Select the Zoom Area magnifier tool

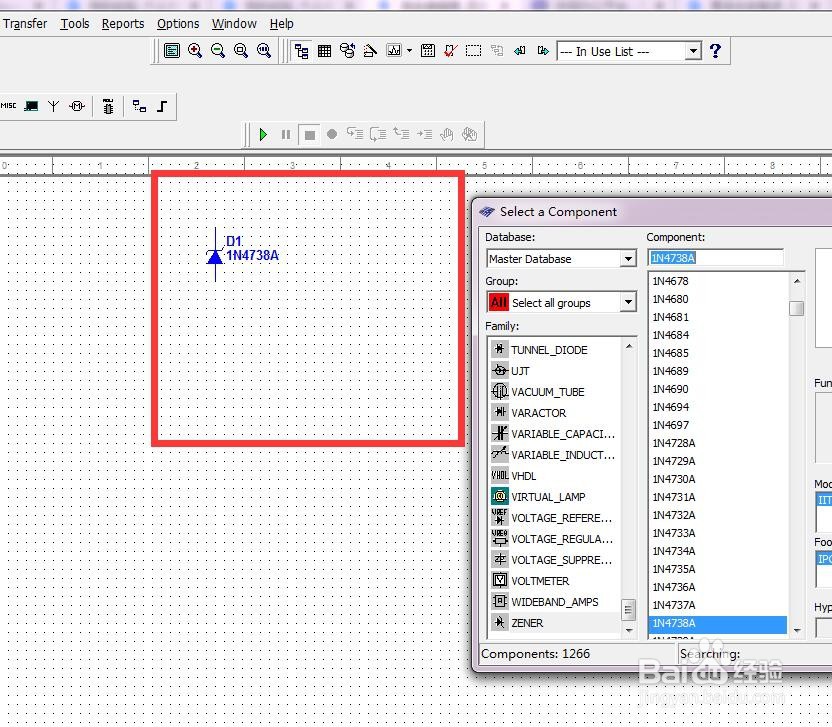point(241,51)
